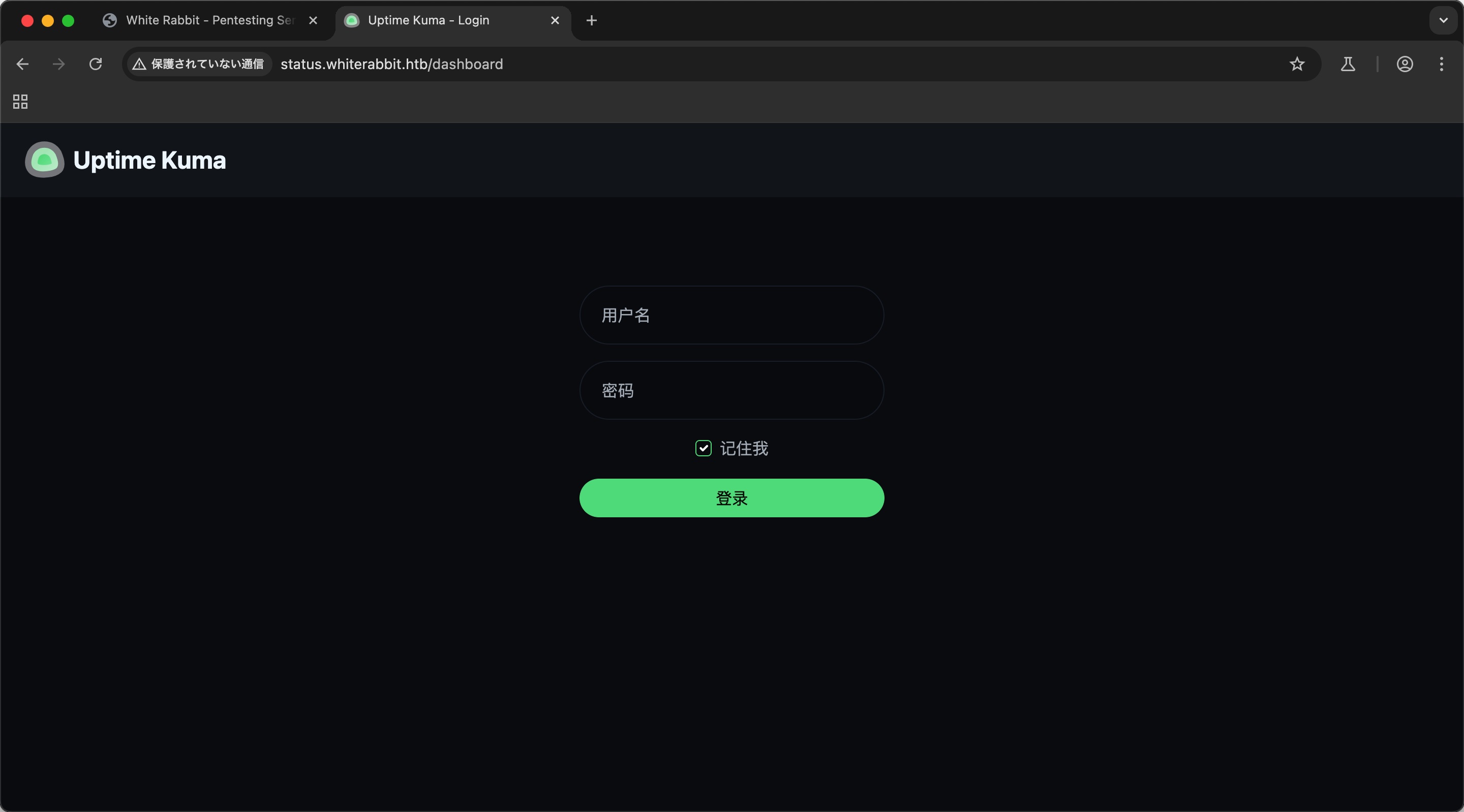This screenshot has height=812, width=1464.
Task: Click the not-secure connection warning chip
Action: (198, 64)
